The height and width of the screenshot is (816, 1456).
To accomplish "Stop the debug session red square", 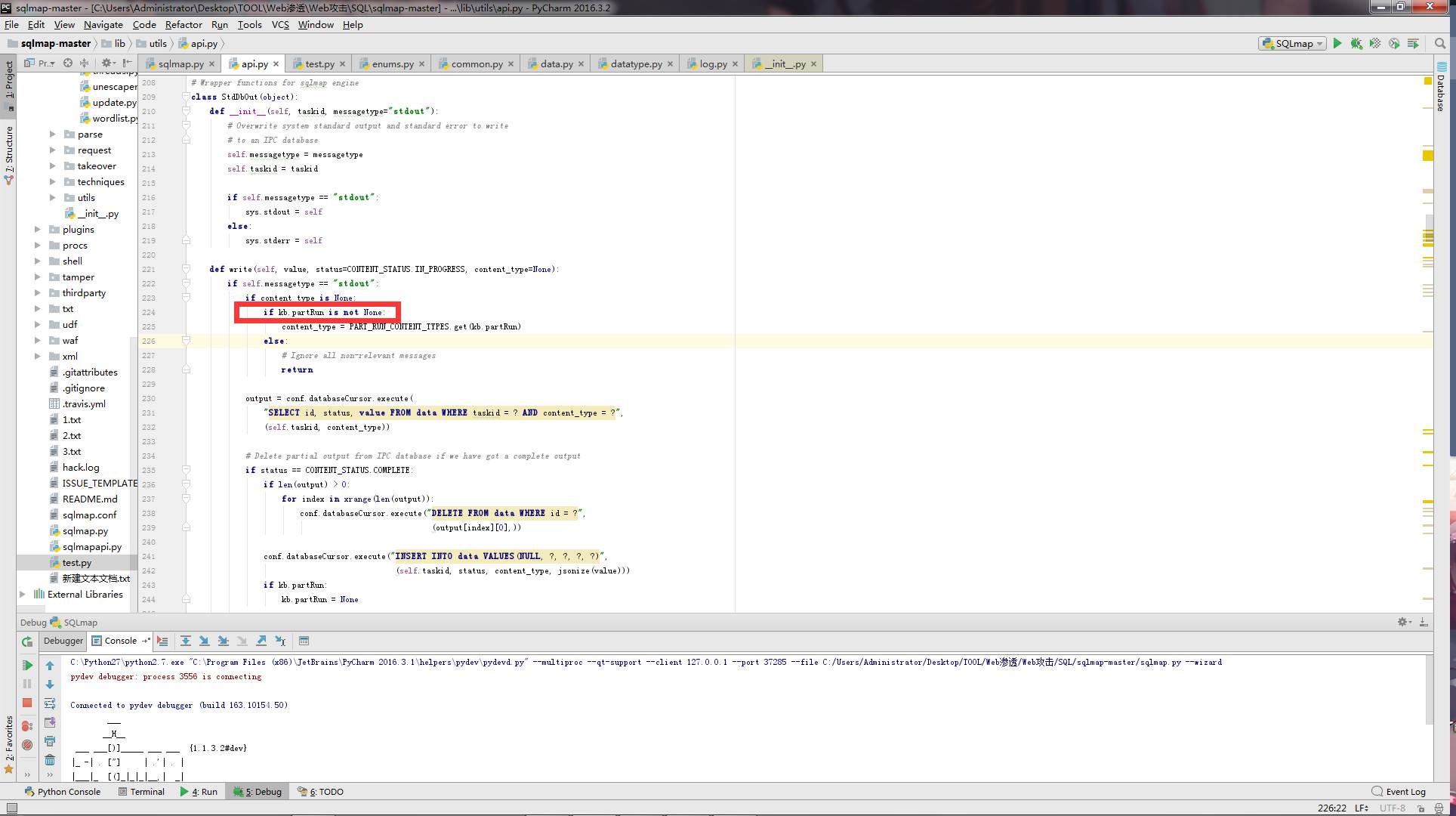I will point(27,703).
